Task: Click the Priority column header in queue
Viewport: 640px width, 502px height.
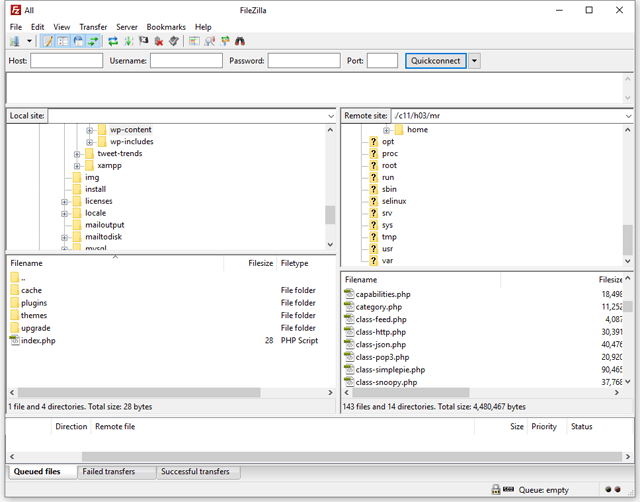Action: tap(547, 426)
